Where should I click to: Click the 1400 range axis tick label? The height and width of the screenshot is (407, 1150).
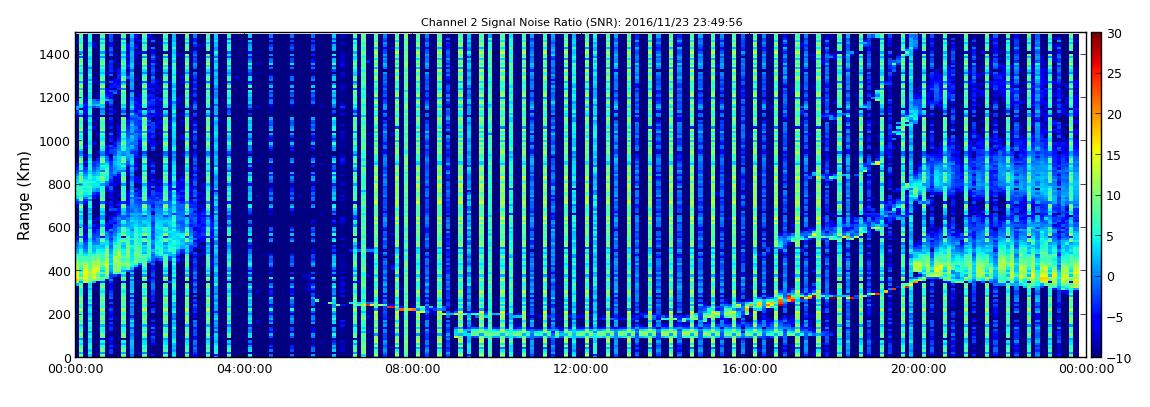(x=56, y=54)
